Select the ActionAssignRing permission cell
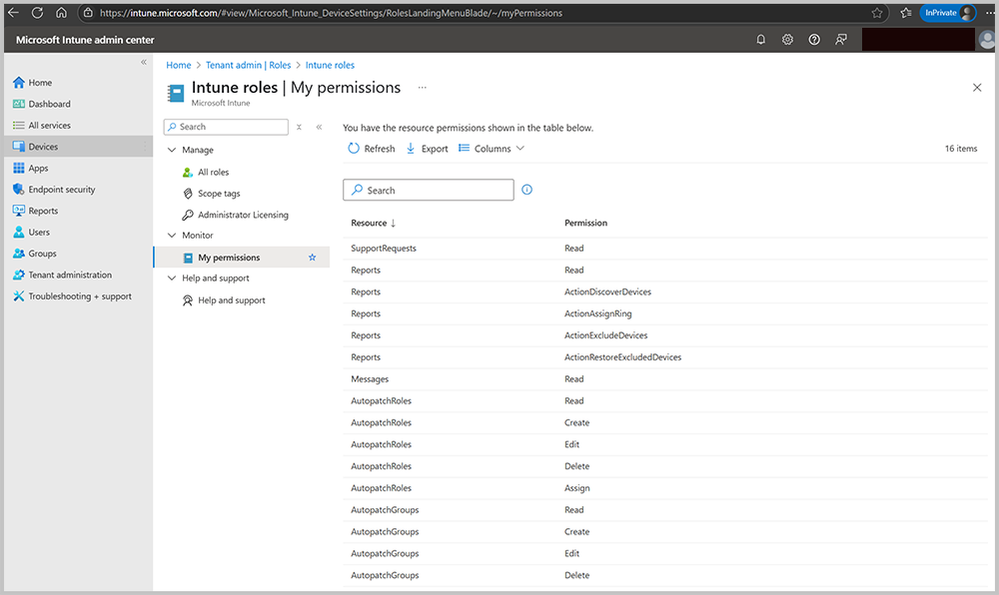Image resolution: width=999 pixels, height=595 pixels. point(598,313)
